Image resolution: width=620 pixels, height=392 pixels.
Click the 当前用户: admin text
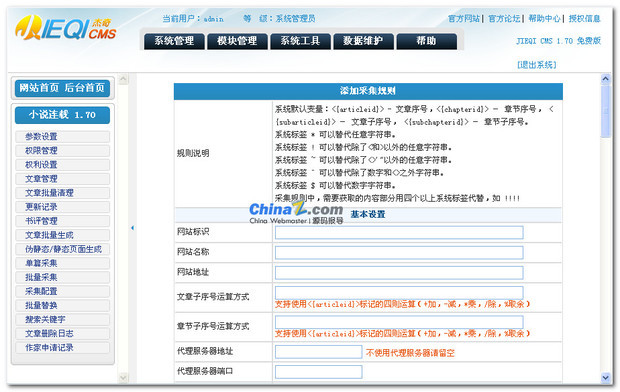[193, 19]
